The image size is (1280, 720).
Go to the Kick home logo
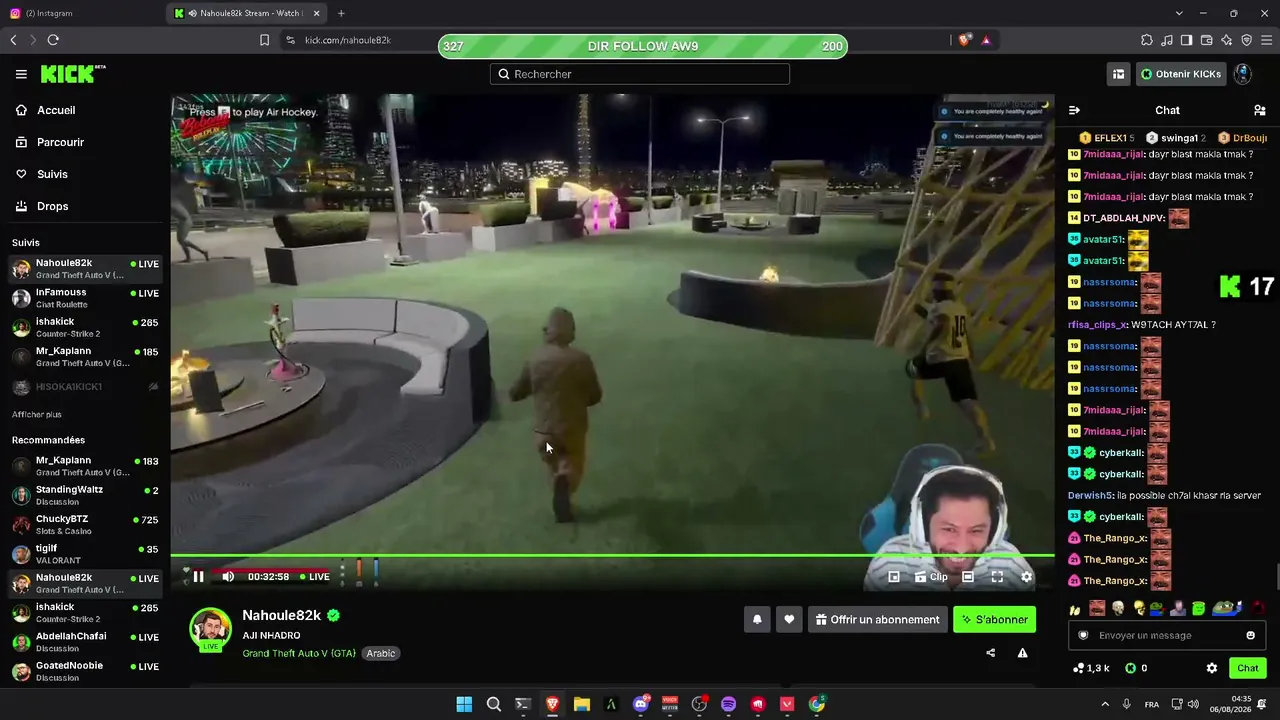[x=72, y=74]
